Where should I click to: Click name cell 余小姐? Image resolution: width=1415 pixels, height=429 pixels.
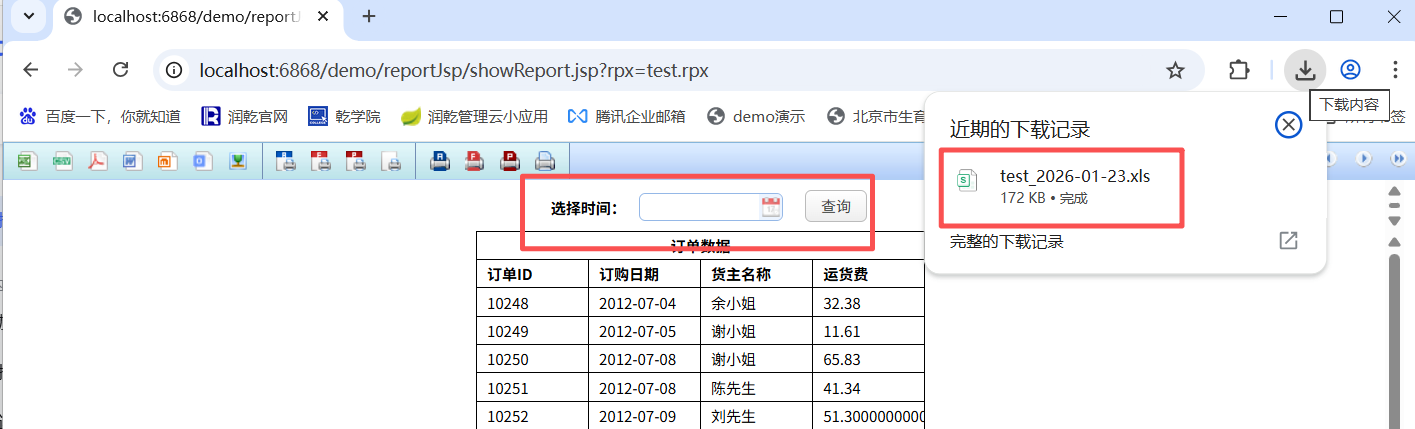coord(756,303)
